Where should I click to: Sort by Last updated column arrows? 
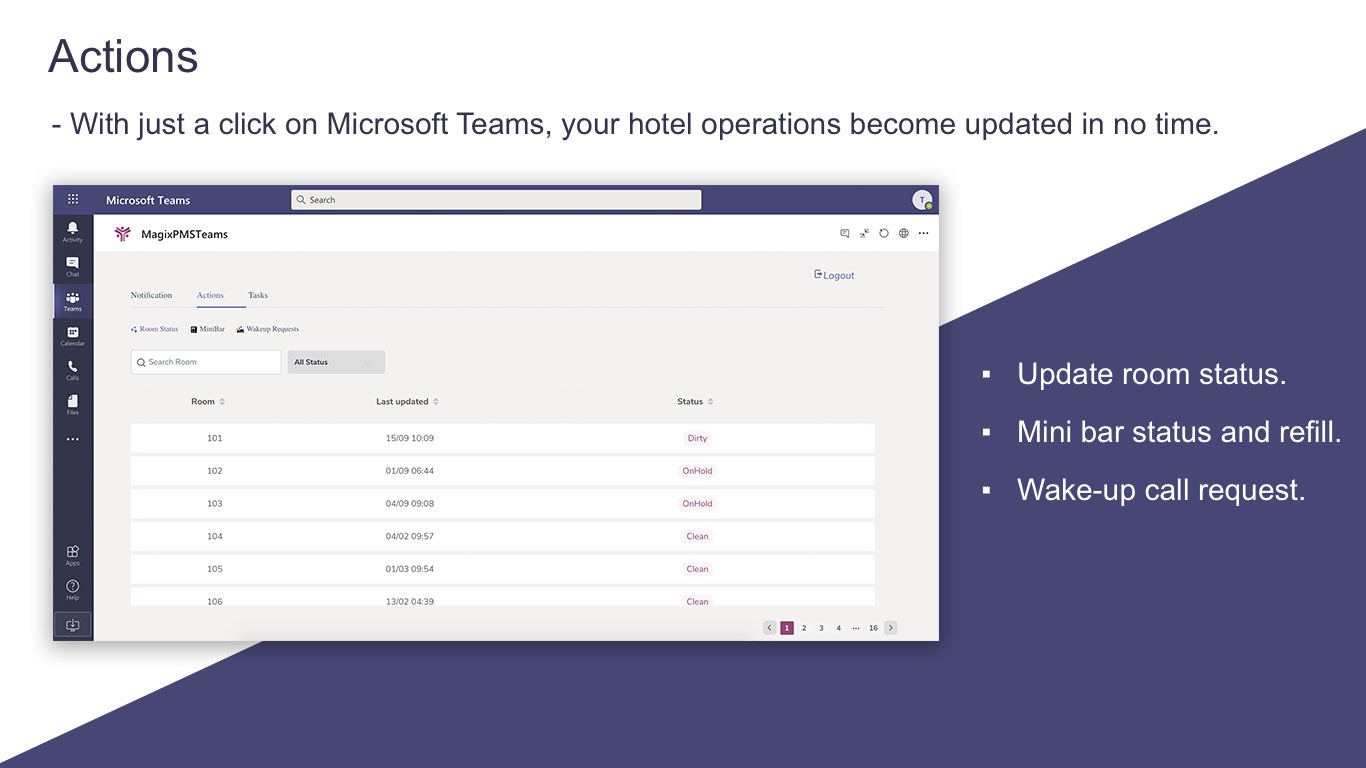pos(436,402)
